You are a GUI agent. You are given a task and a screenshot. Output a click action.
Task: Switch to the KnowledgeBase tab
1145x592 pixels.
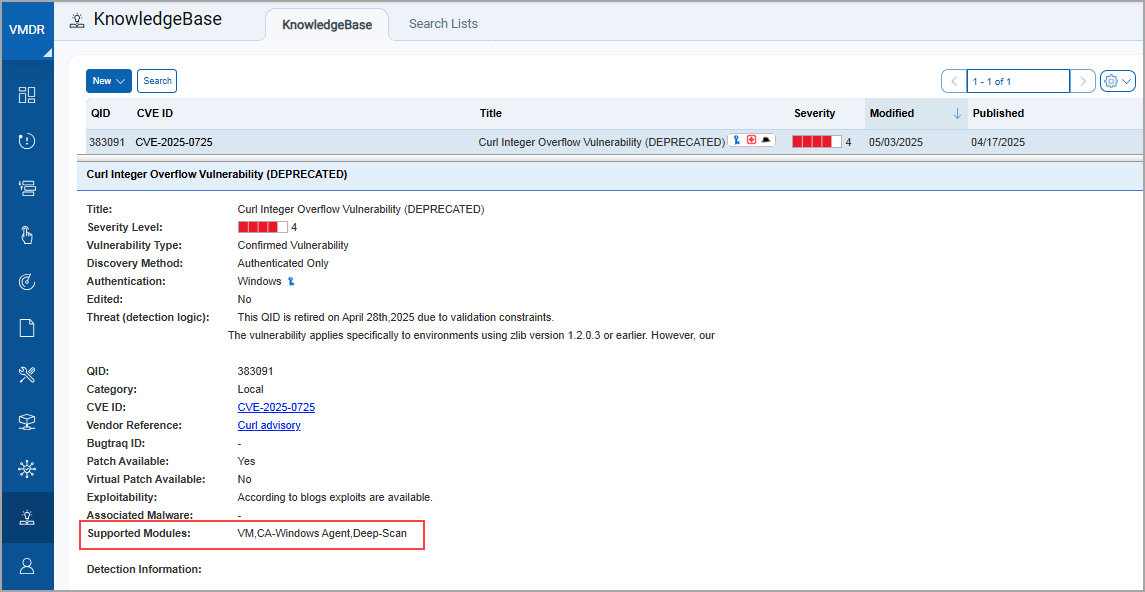click(327, 25)
